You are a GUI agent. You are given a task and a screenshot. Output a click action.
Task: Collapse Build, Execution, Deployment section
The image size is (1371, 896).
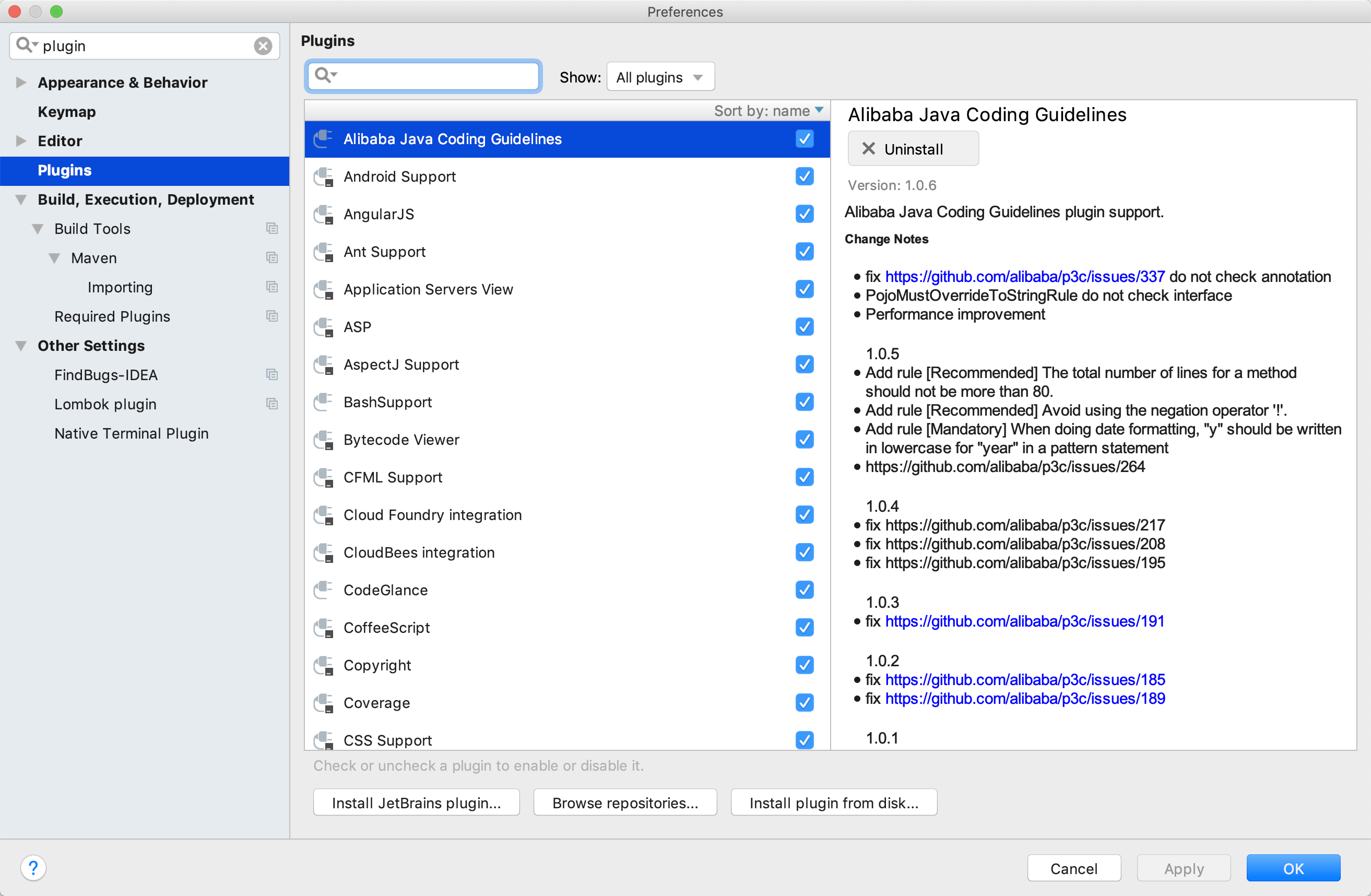point(21,200)
